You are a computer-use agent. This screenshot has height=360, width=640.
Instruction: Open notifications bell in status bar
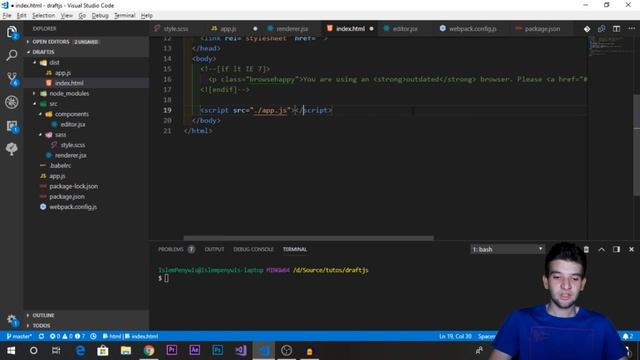627,336
